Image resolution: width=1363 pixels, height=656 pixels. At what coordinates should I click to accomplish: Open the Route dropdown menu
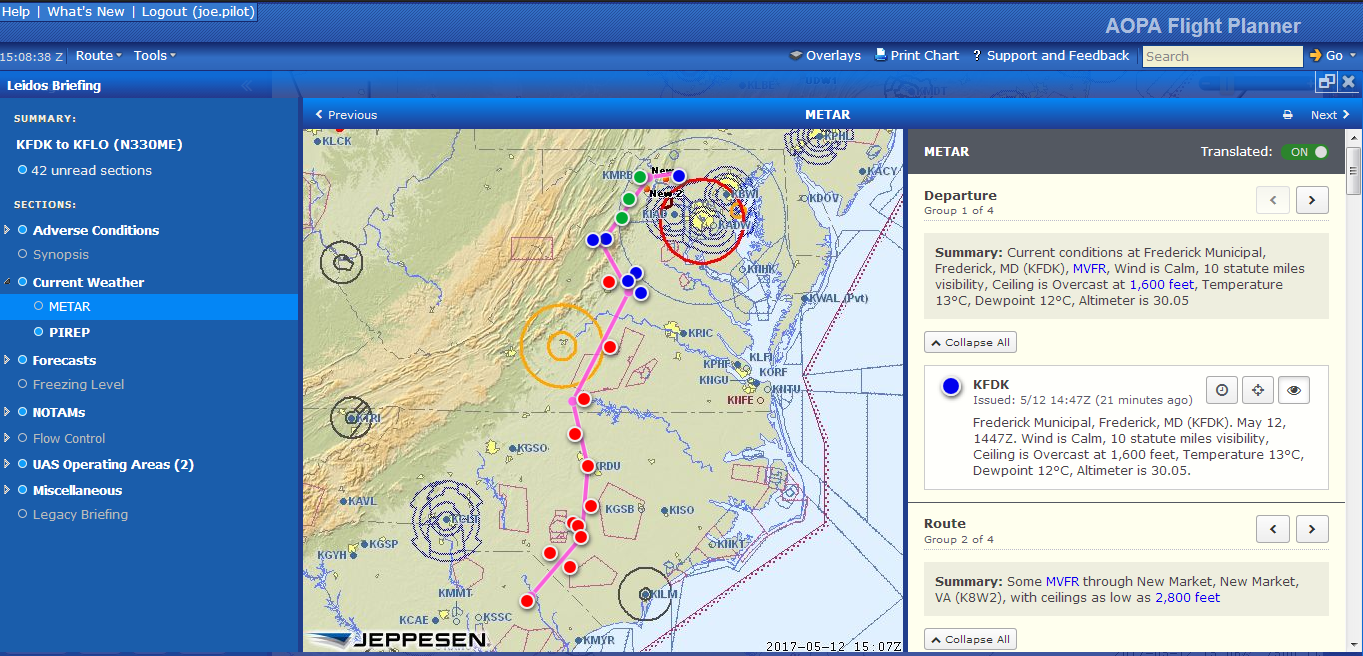[99, 56]
